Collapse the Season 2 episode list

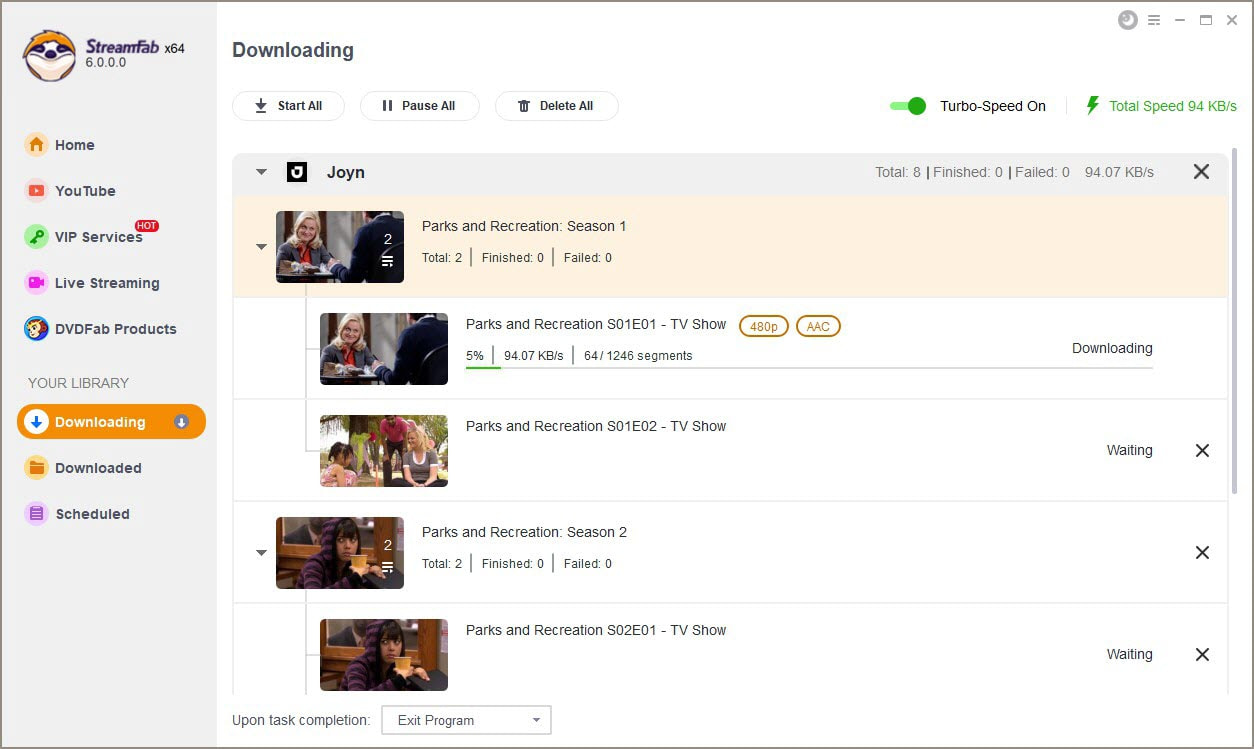(x=261, y=553)
